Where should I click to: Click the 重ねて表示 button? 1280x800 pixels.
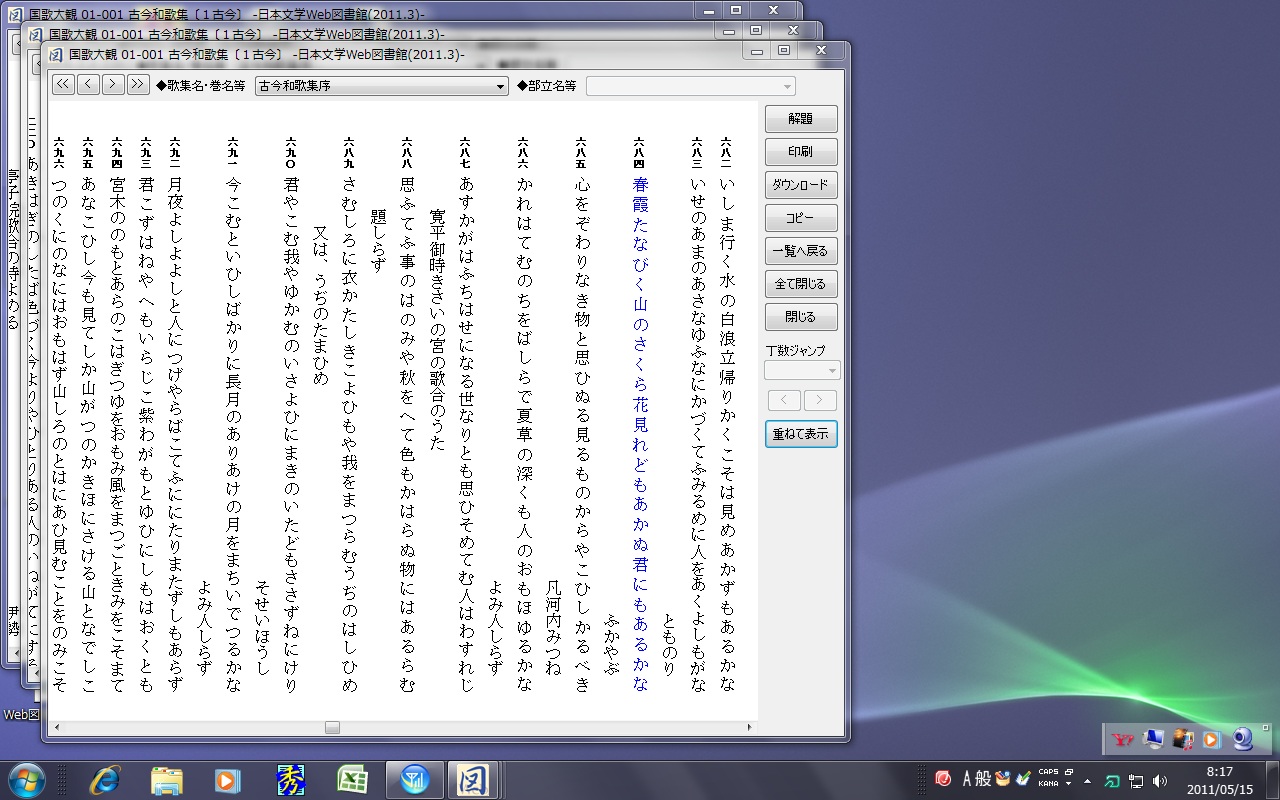(x=801, y=434)
